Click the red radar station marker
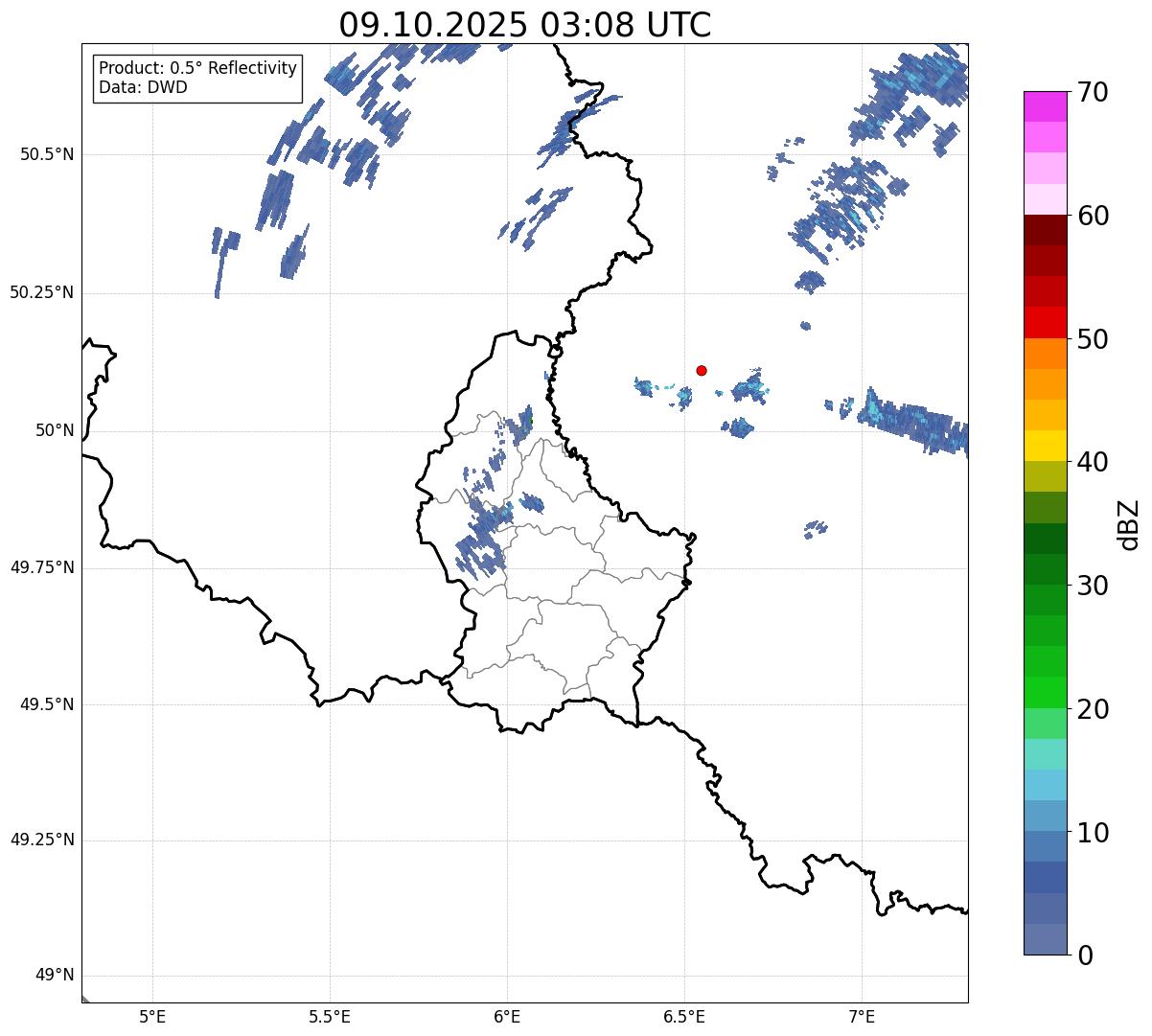 click(x=702, y=370)
